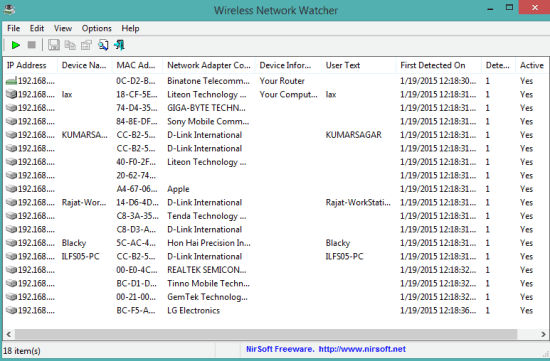The image size is (550, 361).
Task: Click the device icon on the Hon Hai row
Action: [x=11, y=243]
